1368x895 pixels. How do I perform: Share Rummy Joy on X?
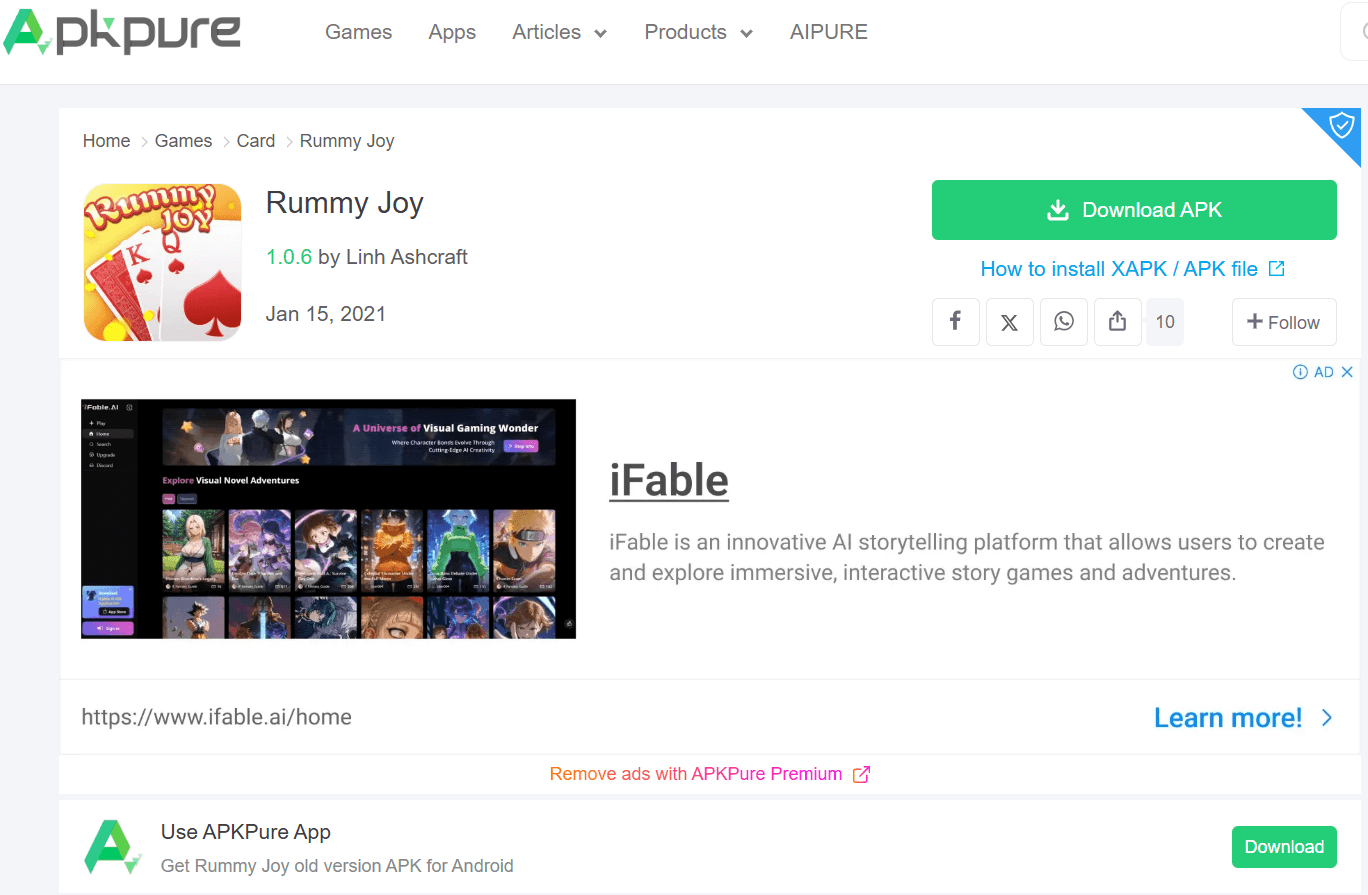[1010, 322]
